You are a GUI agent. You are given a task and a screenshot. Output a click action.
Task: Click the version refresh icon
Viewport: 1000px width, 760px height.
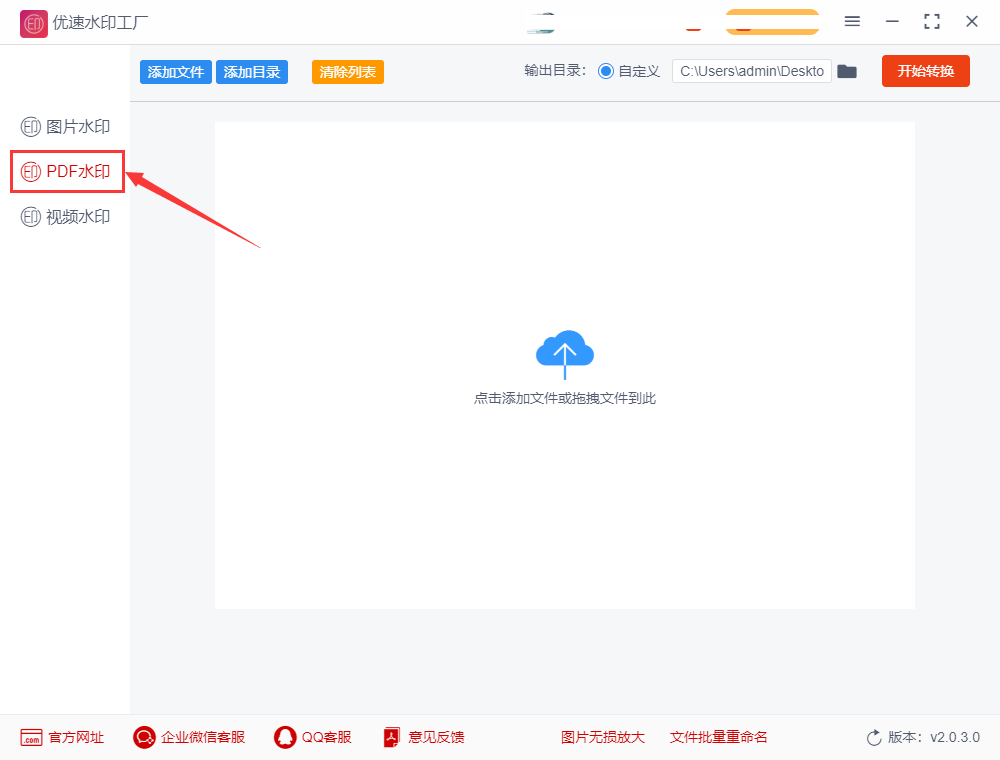point(874,738)
